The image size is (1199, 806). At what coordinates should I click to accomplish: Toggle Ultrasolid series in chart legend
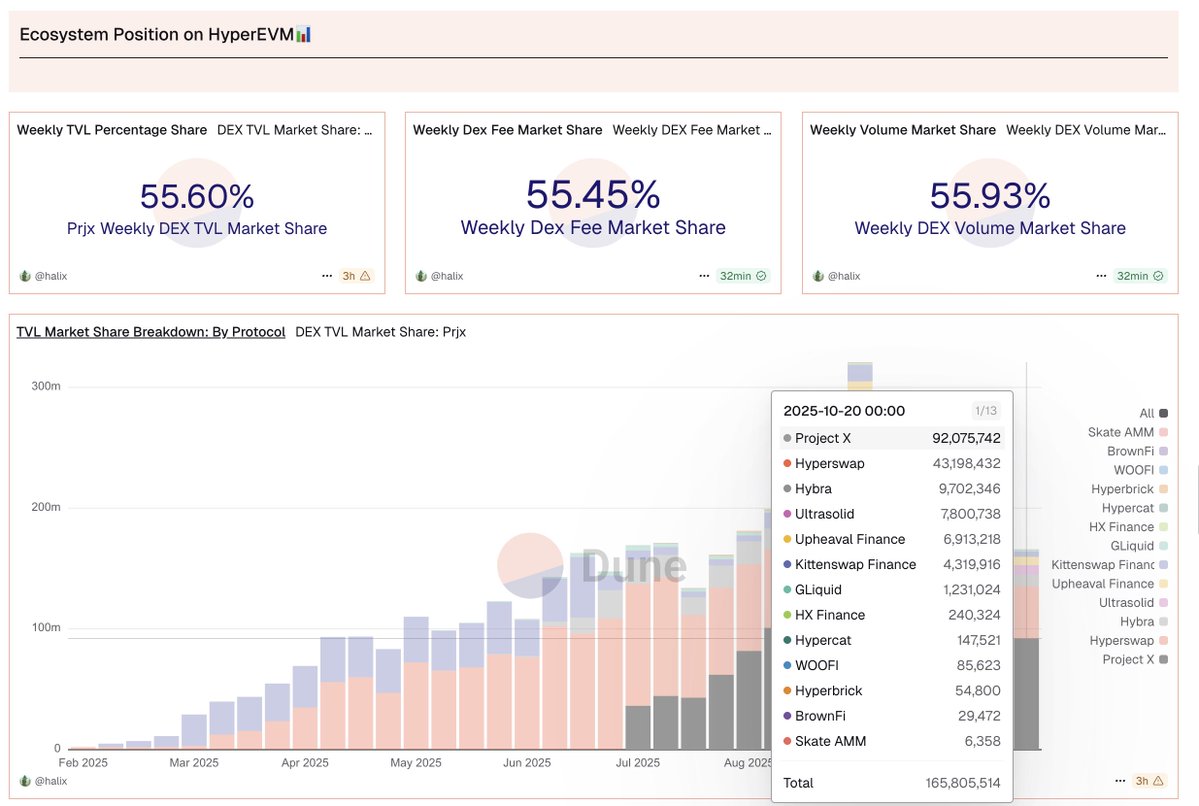[x=1133, y=603]
